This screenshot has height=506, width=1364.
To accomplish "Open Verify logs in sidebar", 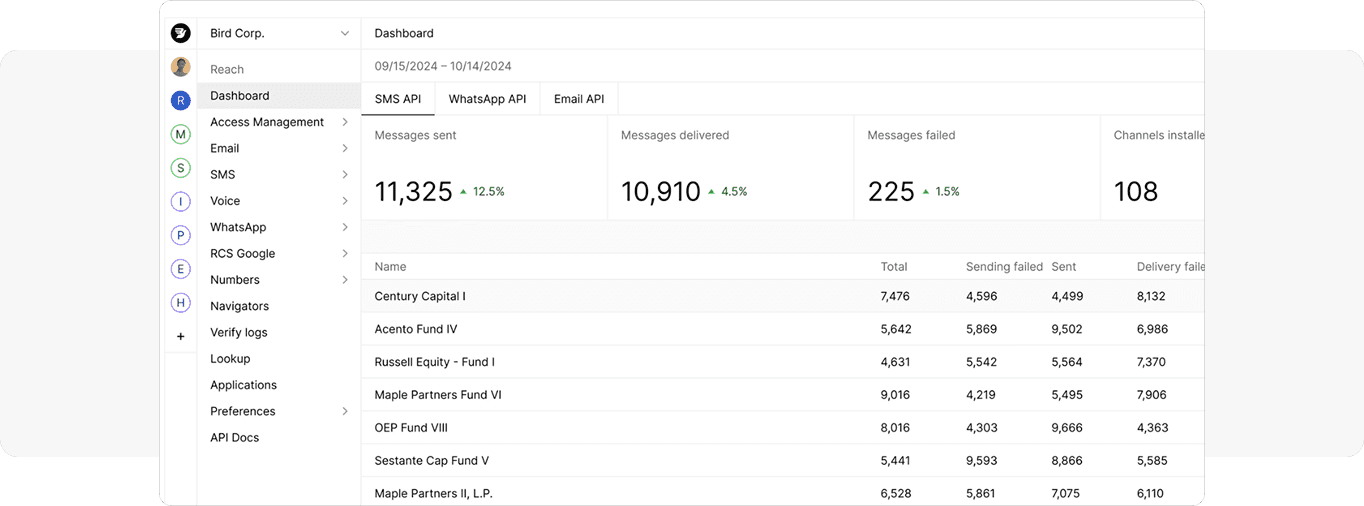I will click(239, 332).
